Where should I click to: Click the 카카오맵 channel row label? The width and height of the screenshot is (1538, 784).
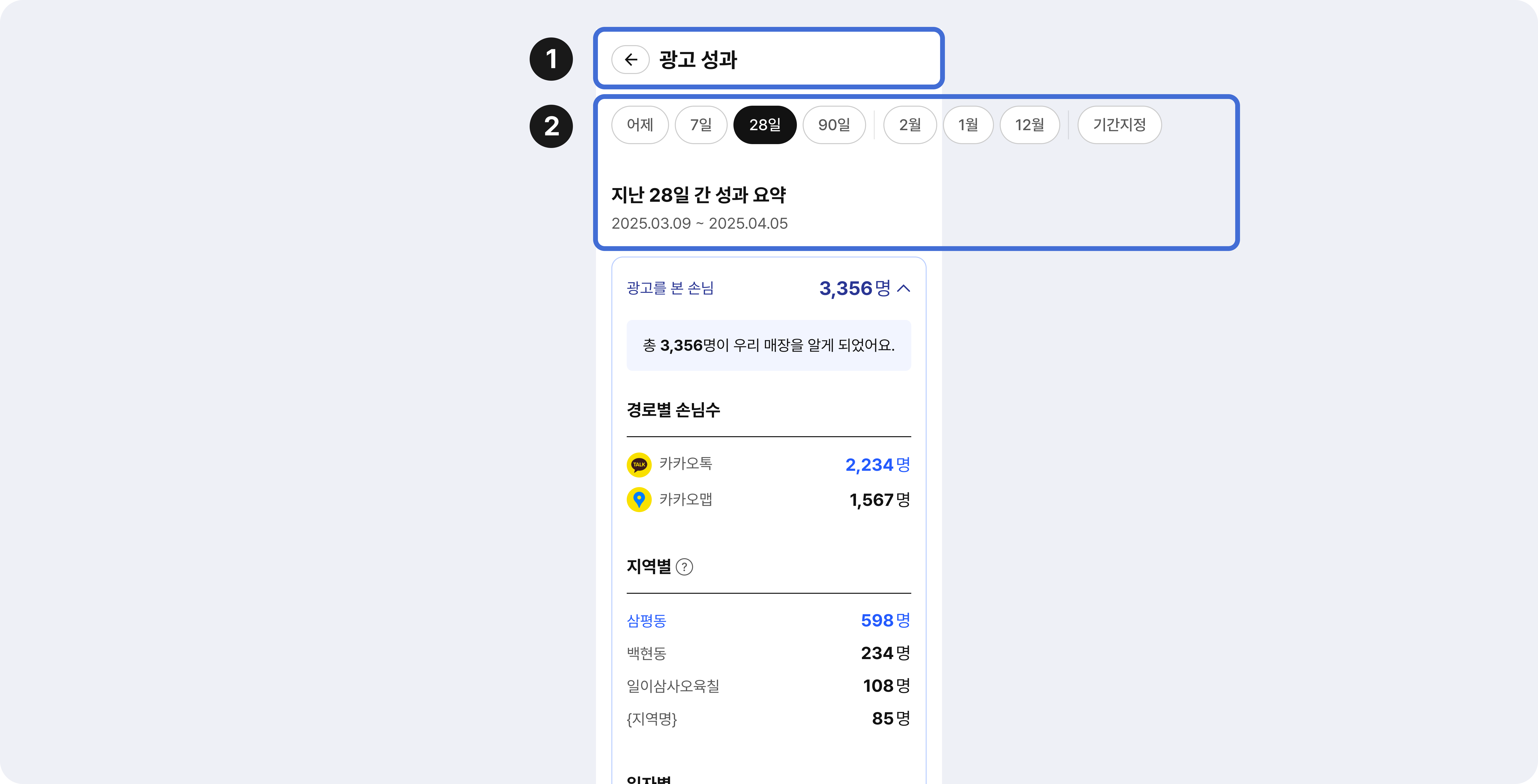685,499
